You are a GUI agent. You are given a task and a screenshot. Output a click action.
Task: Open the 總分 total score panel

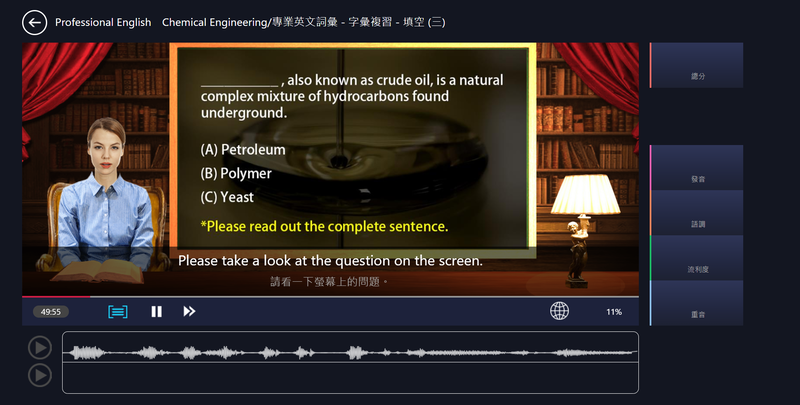(697, 65)
